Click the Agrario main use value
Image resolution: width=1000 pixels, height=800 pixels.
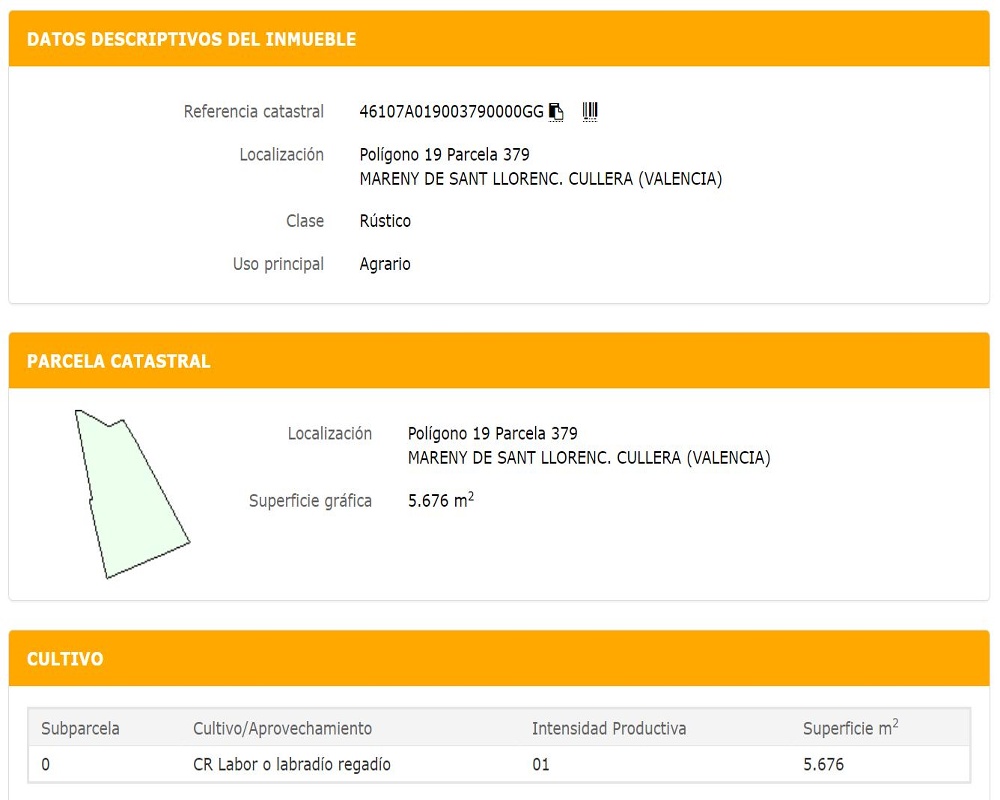[x=385, y=264]
